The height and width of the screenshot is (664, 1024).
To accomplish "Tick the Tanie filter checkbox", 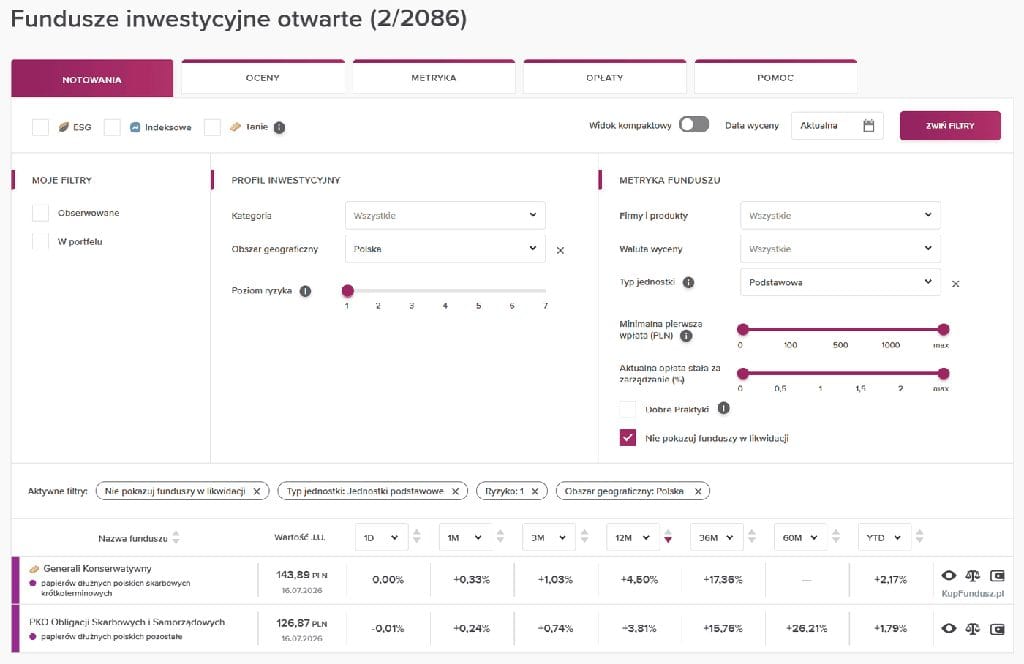I will pyautogui.click(x=212, y=127).
